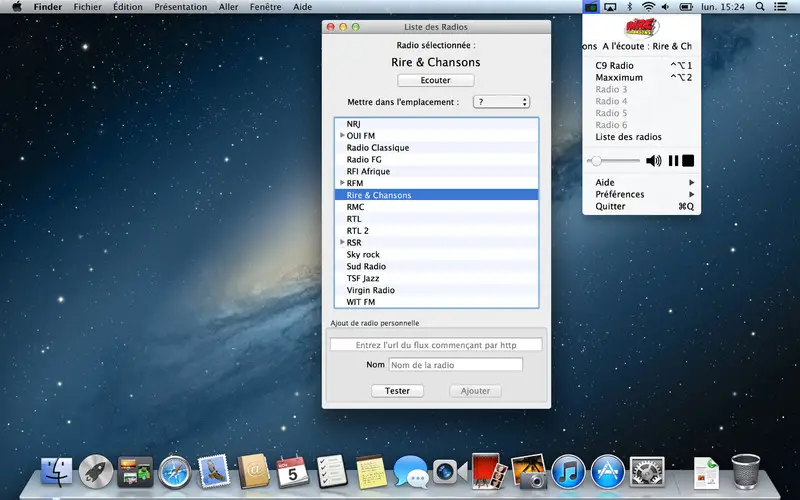Adjust the radio volume slider knob
The width and height of the screenshot is (800, 500).
[595, 161]
